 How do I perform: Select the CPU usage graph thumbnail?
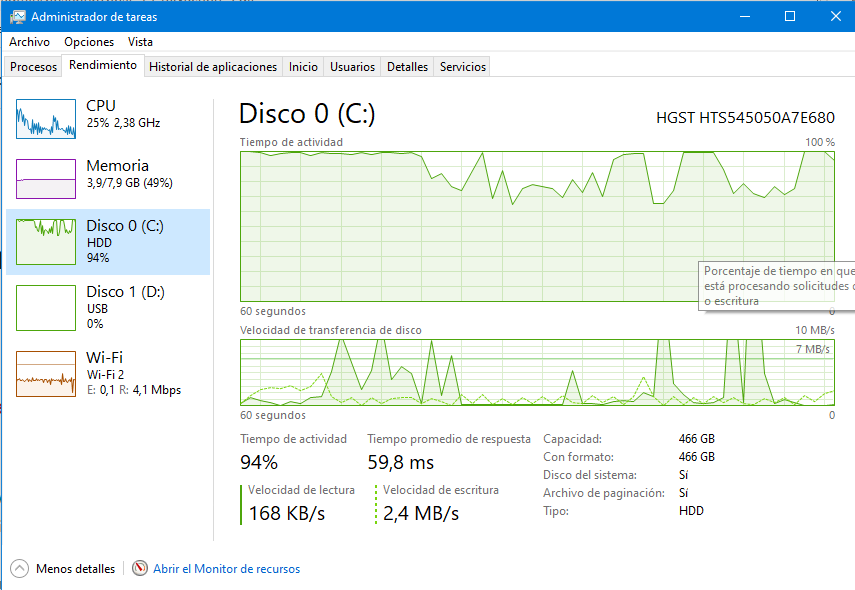[x=46, y=119]
